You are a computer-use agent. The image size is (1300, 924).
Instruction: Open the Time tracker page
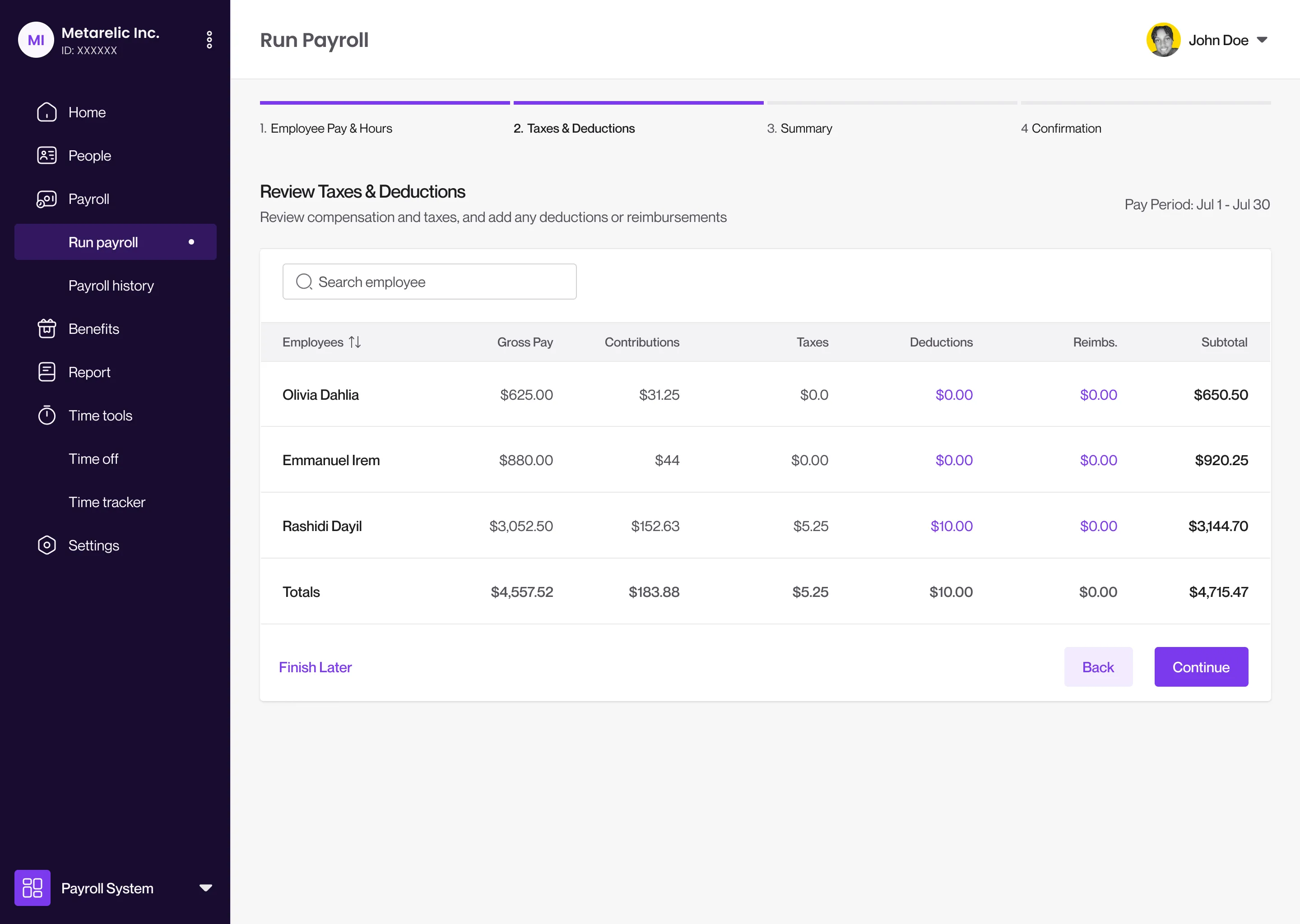107,502
